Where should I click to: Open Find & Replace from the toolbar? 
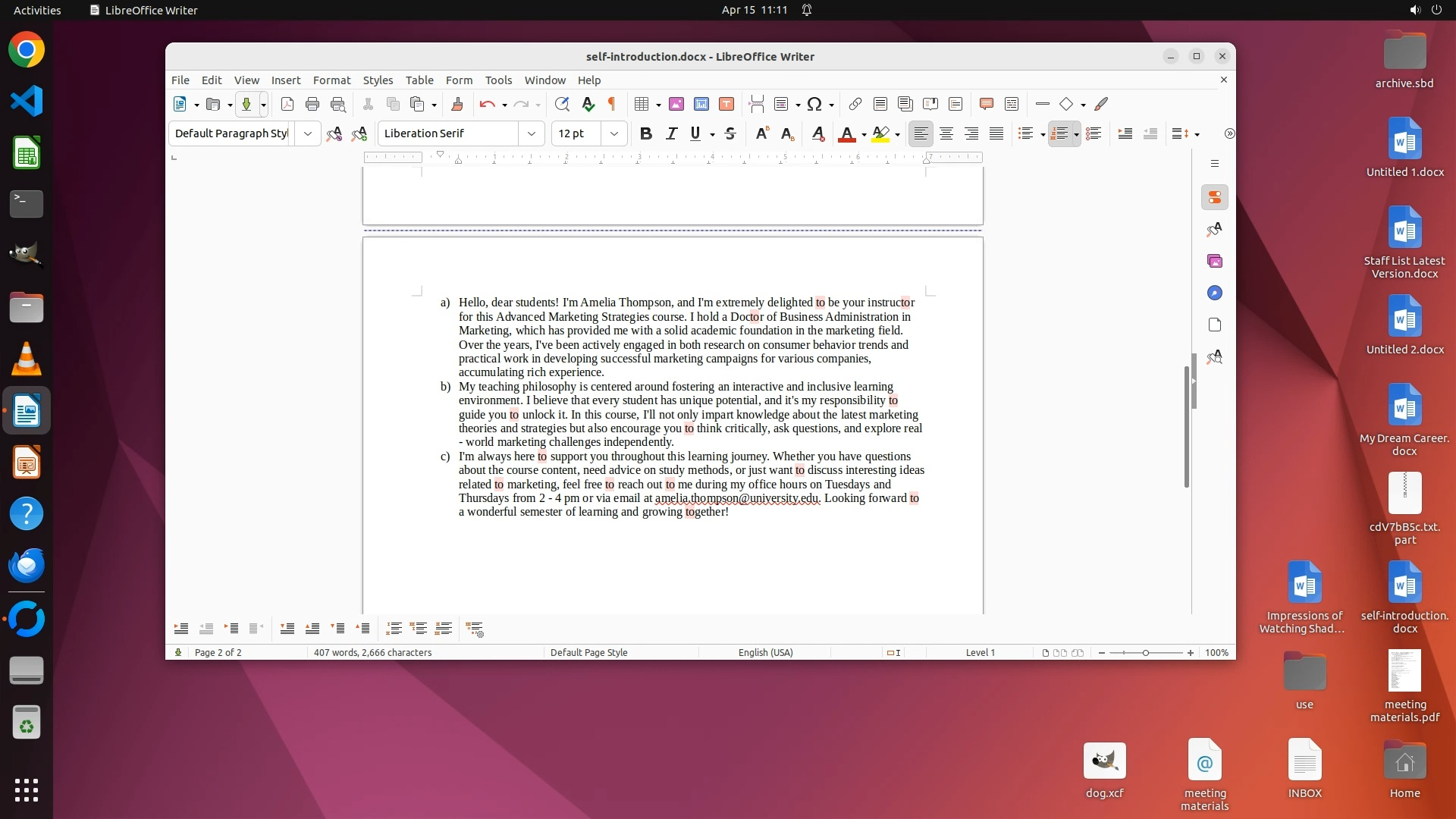point(562,105)
